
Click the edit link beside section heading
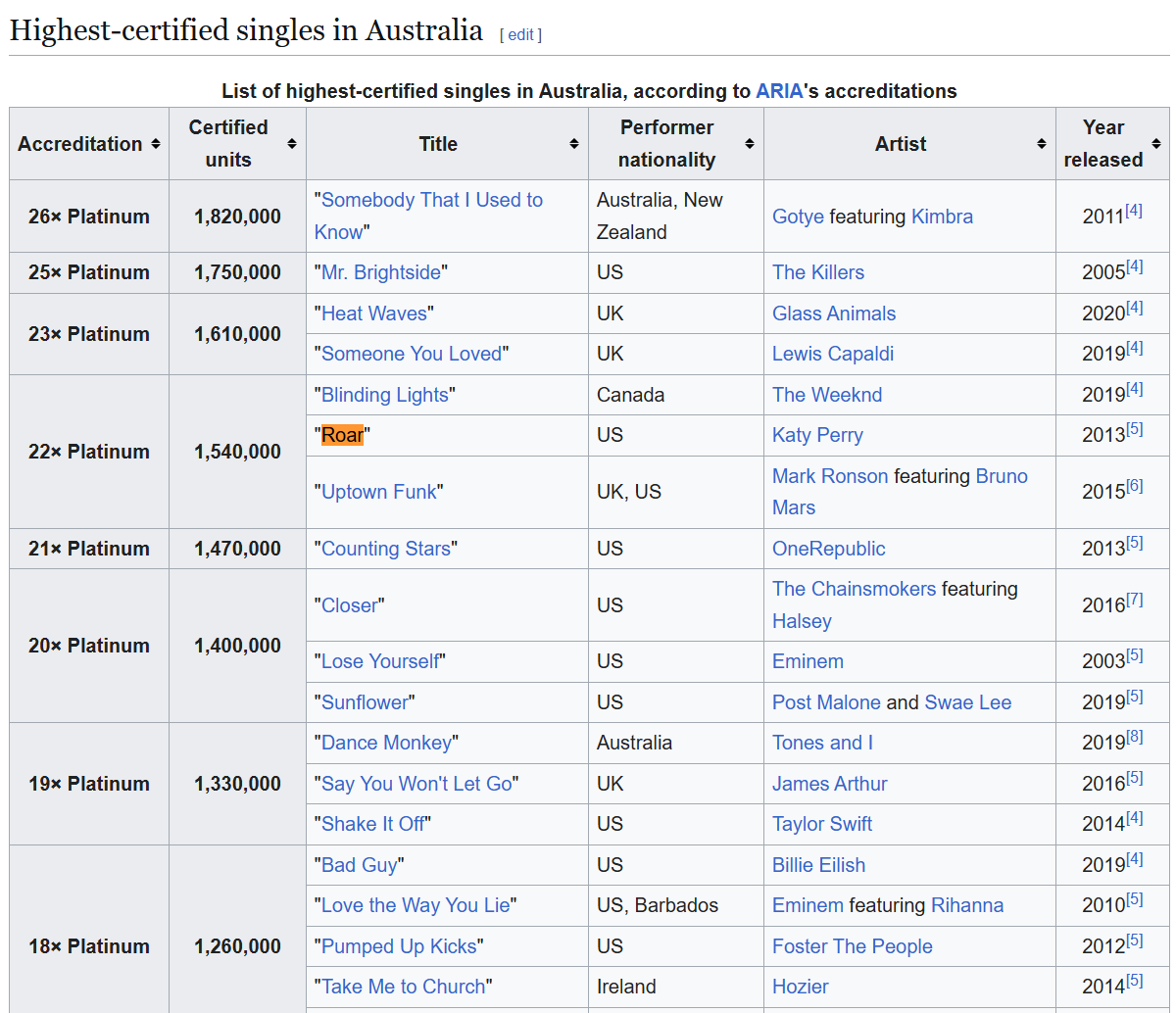pos(520,34)
